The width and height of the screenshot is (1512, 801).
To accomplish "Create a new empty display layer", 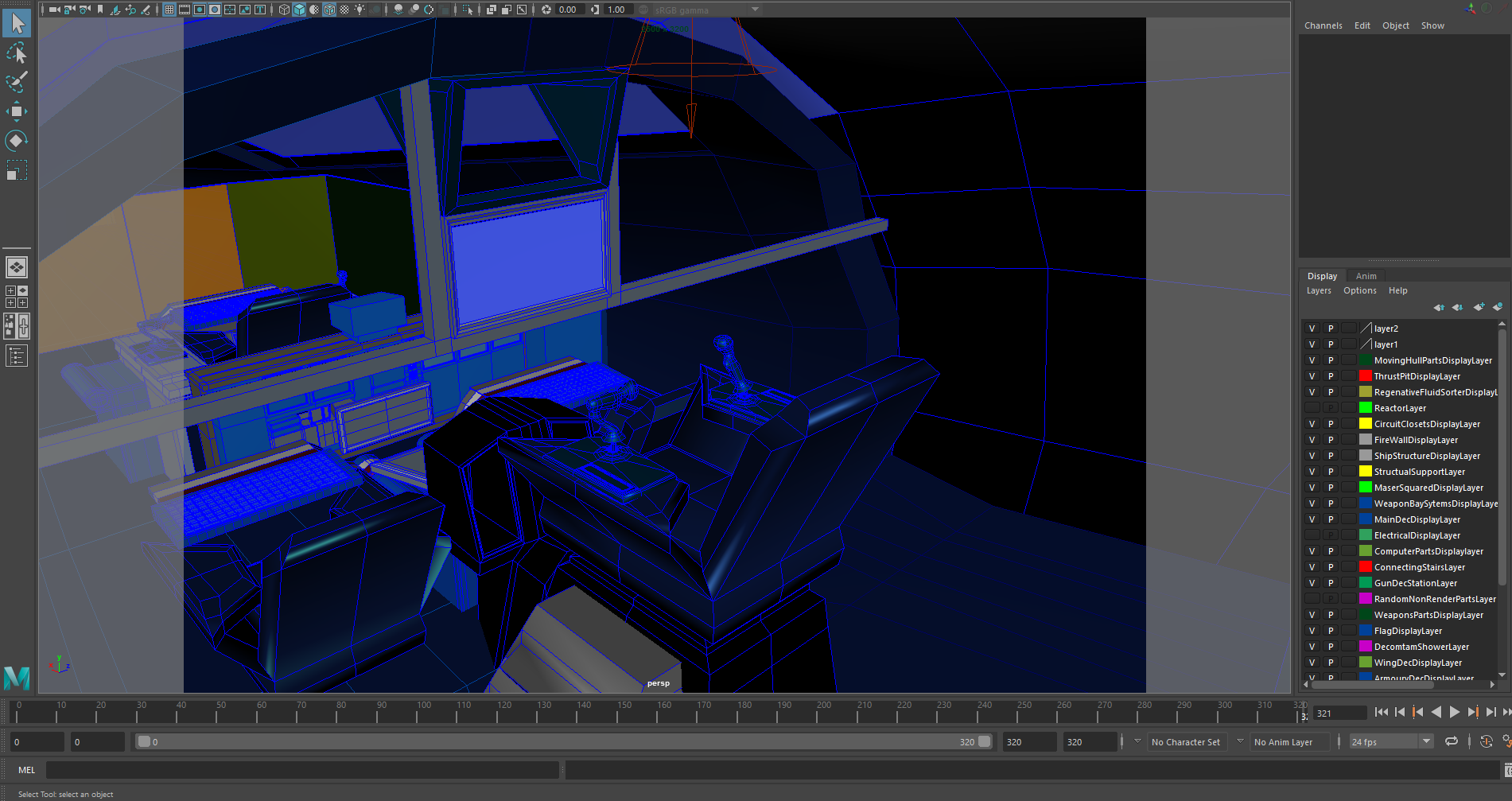I will tap(1478, 307).
